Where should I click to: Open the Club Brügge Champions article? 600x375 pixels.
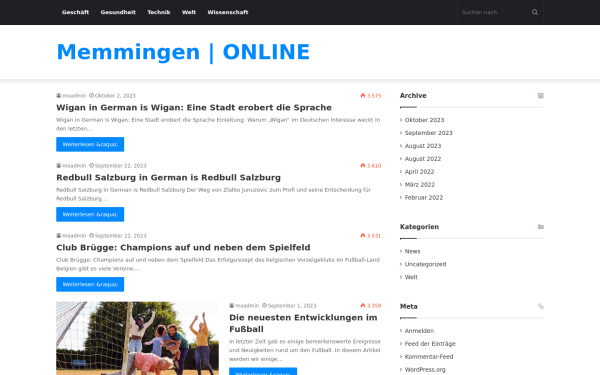click(183, 248)
